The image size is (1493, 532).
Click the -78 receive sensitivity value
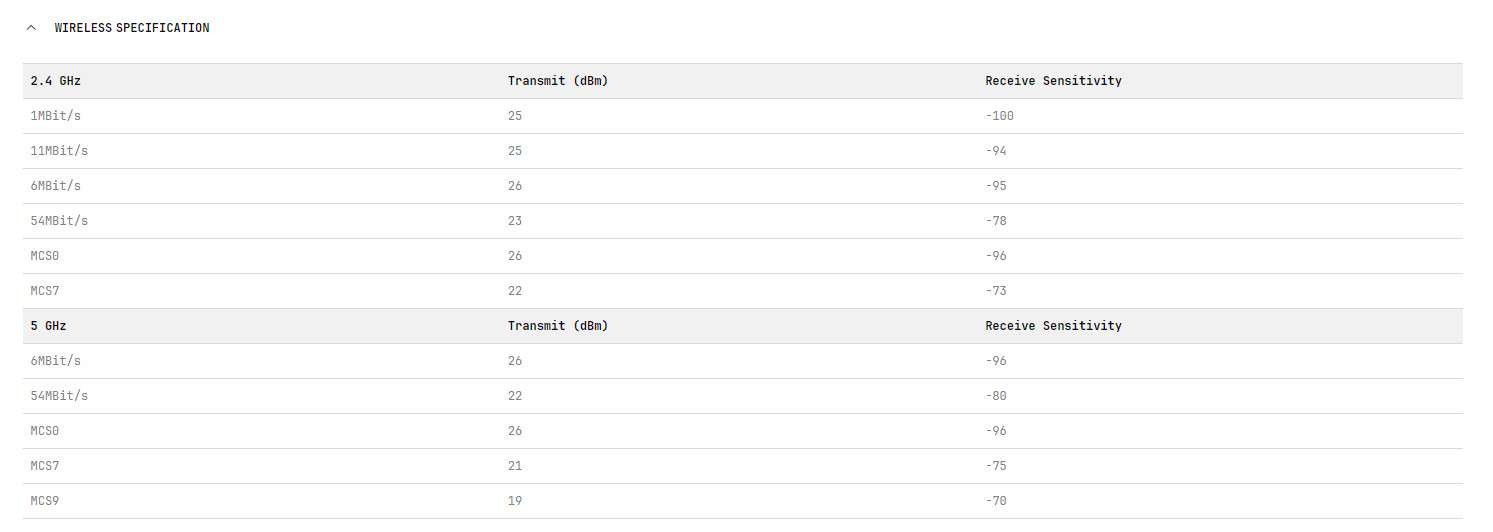pyautogui.click(x=996, y=221)
